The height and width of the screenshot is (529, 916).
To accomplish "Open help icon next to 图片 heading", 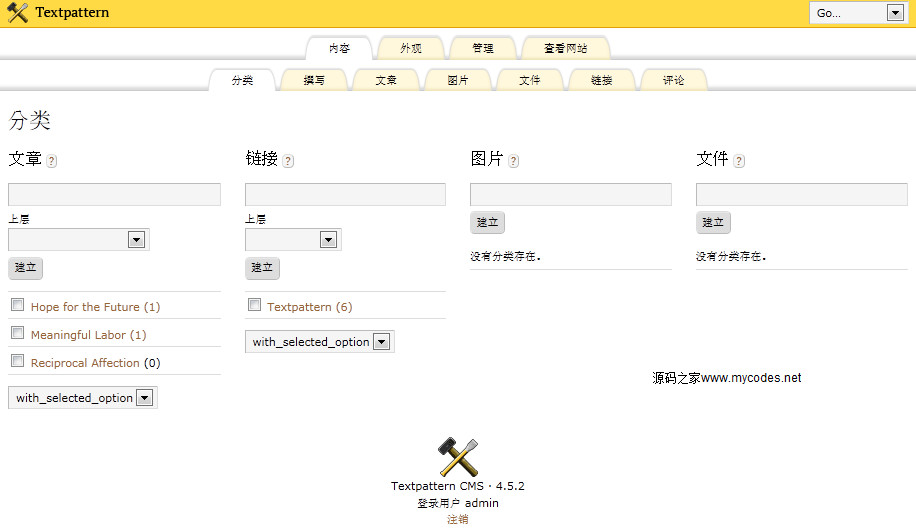I will point(513,161).
